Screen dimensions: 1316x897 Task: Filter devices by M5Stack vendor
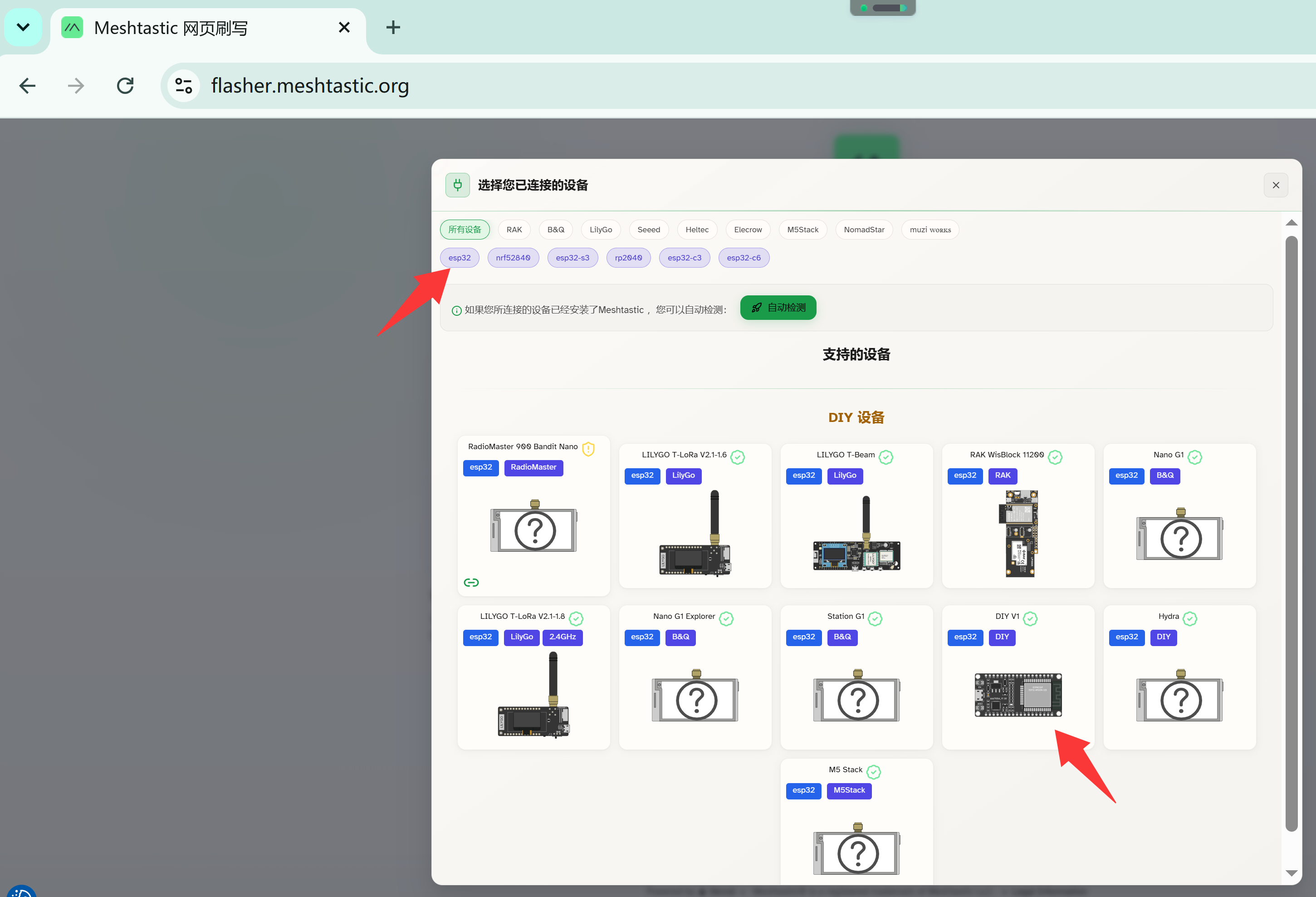pos(803,229)
